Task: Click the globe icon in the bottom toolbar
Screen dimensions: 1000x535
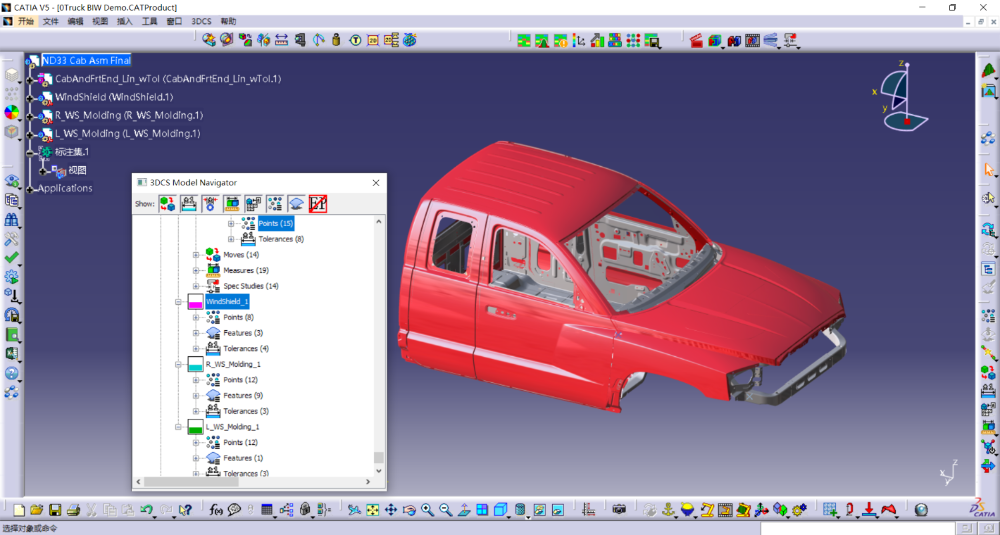Action: point(920,509)
